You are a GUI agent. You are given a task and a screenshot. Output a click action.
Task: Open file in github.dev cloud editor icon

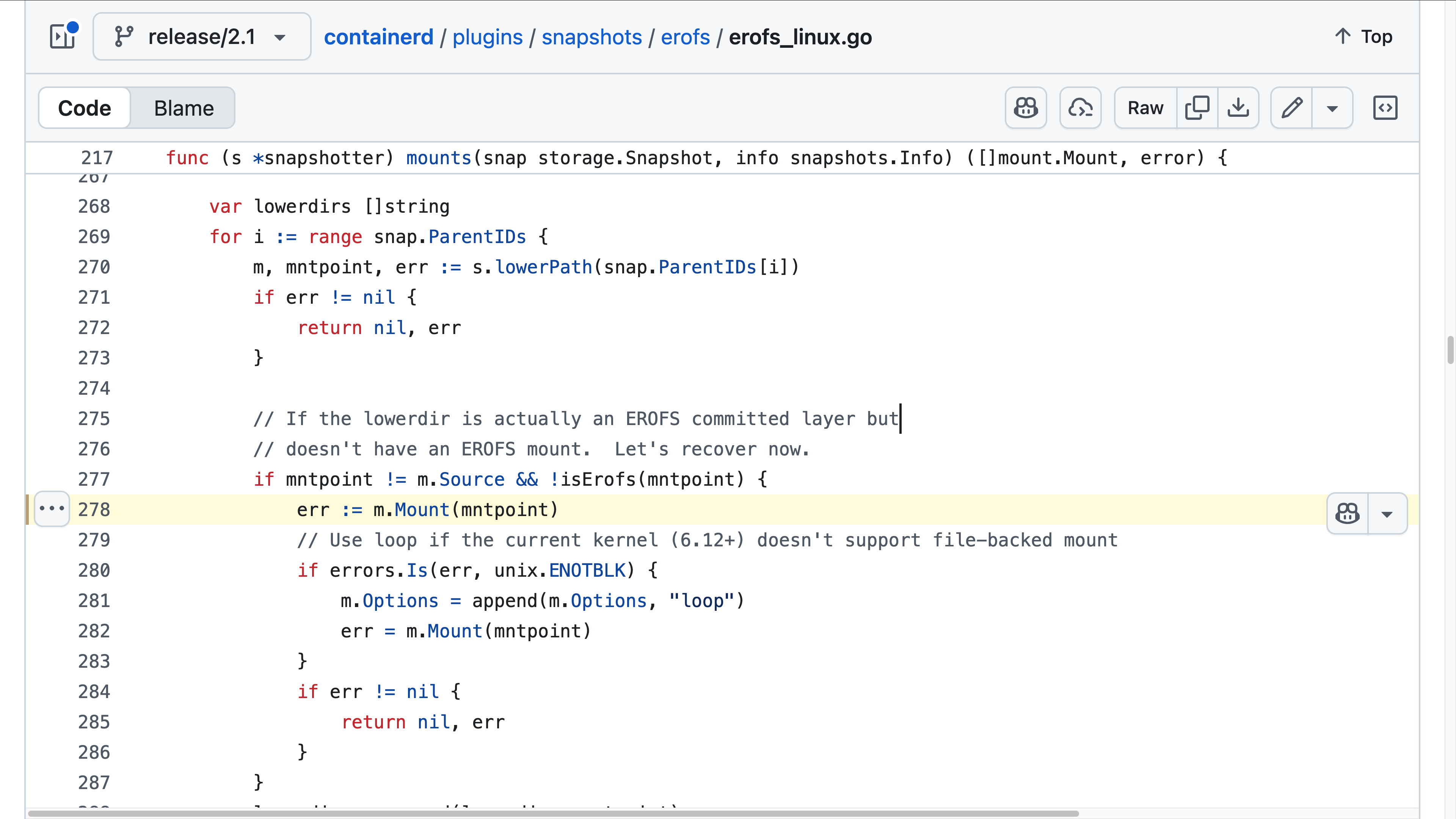1080,107
